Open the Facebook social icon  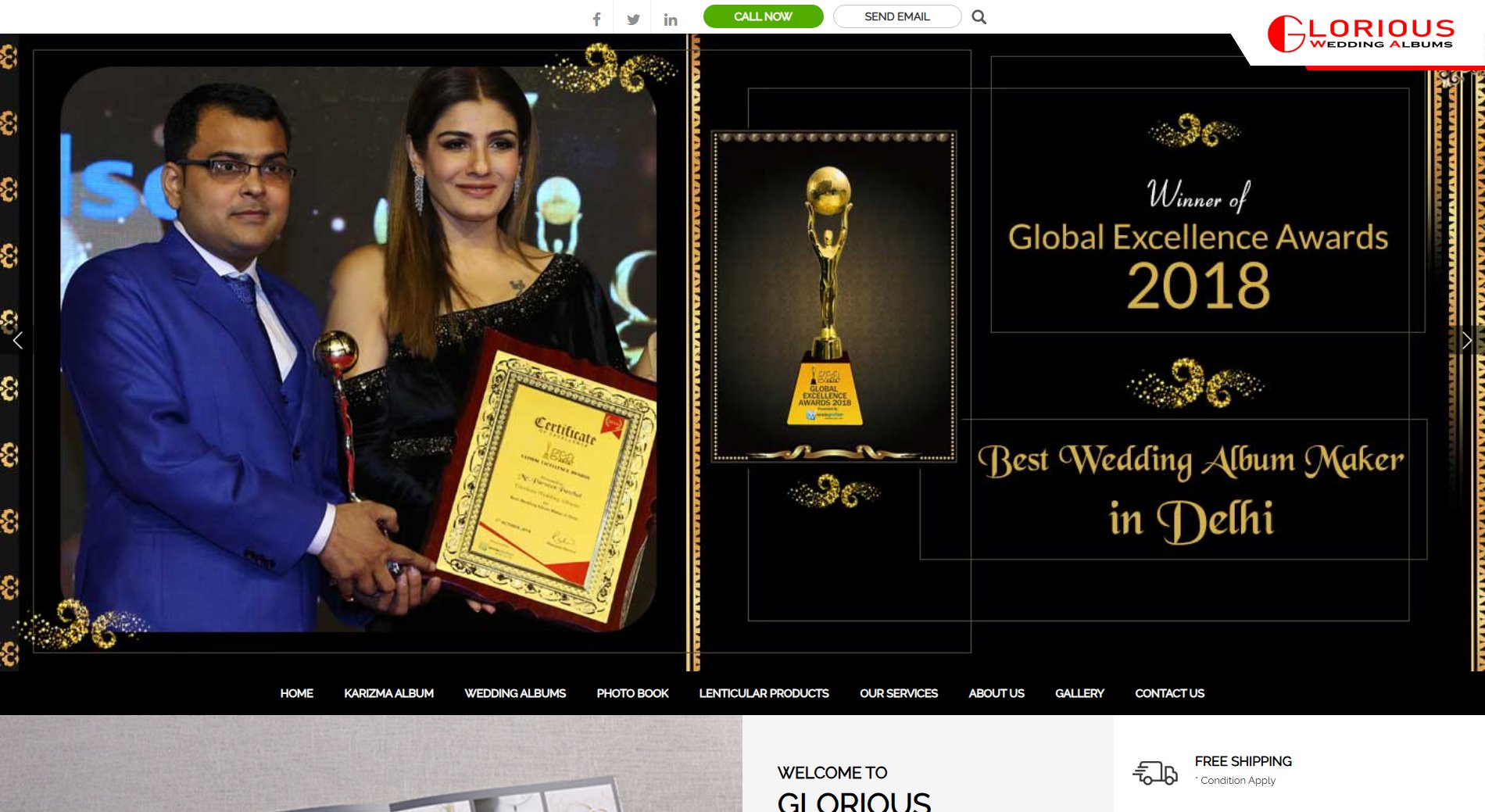click(596, 20)
